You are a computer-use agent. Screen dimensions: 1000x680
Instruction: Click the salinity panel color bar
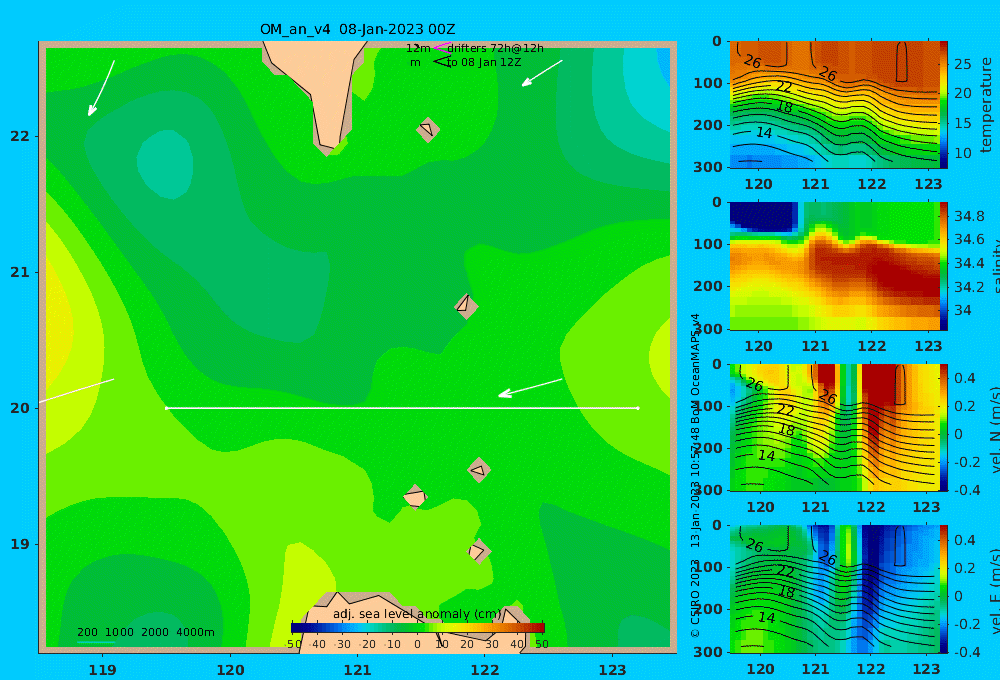click(944, 266)
